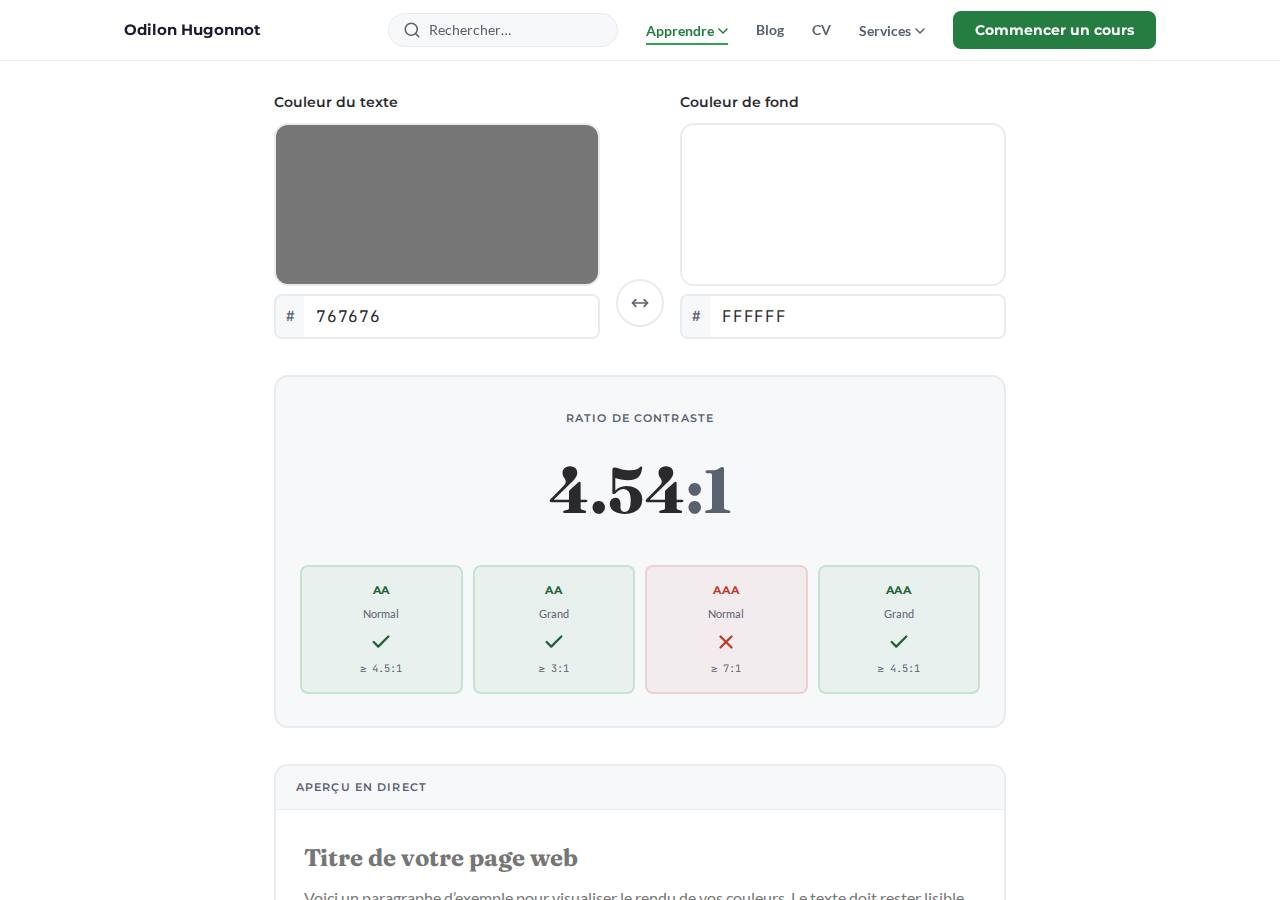The height and width of the screenshot is (900, 1280).
Task: Click the APERÇU EN DIRECT header
Action: click(x=361, y=787)
